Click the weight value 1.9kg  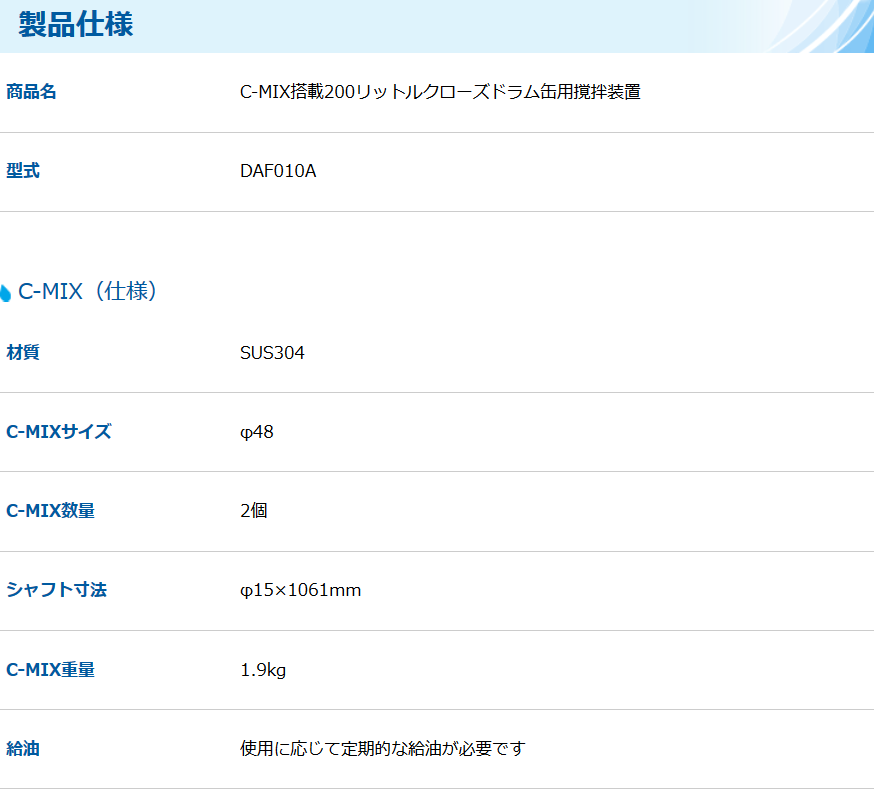click(263, 670)
